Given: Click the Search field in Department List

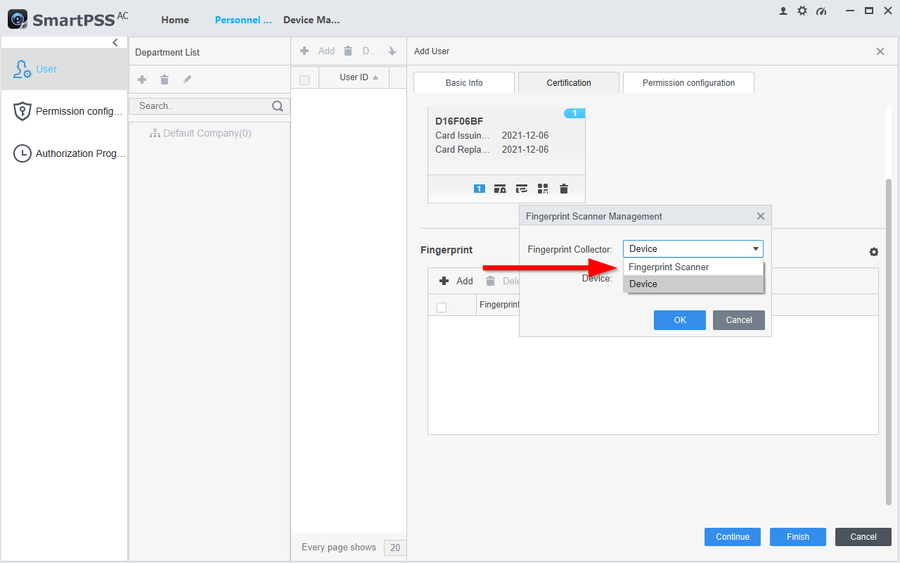Looking at the screenshot, I should (200, 106).
